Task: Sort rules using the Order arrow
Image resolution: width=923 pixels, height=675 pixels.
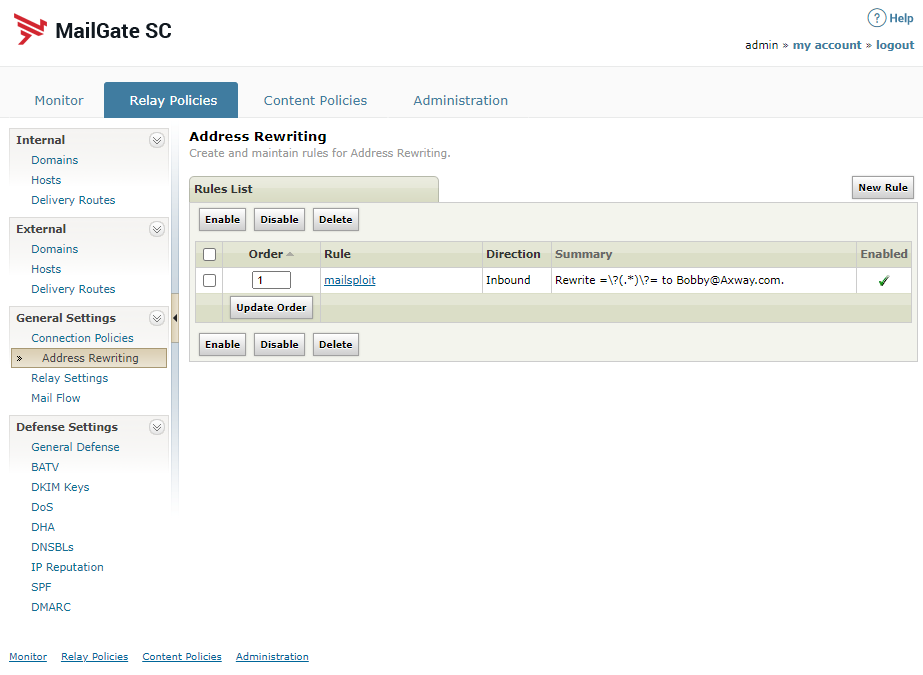Action: coord(290,254)
